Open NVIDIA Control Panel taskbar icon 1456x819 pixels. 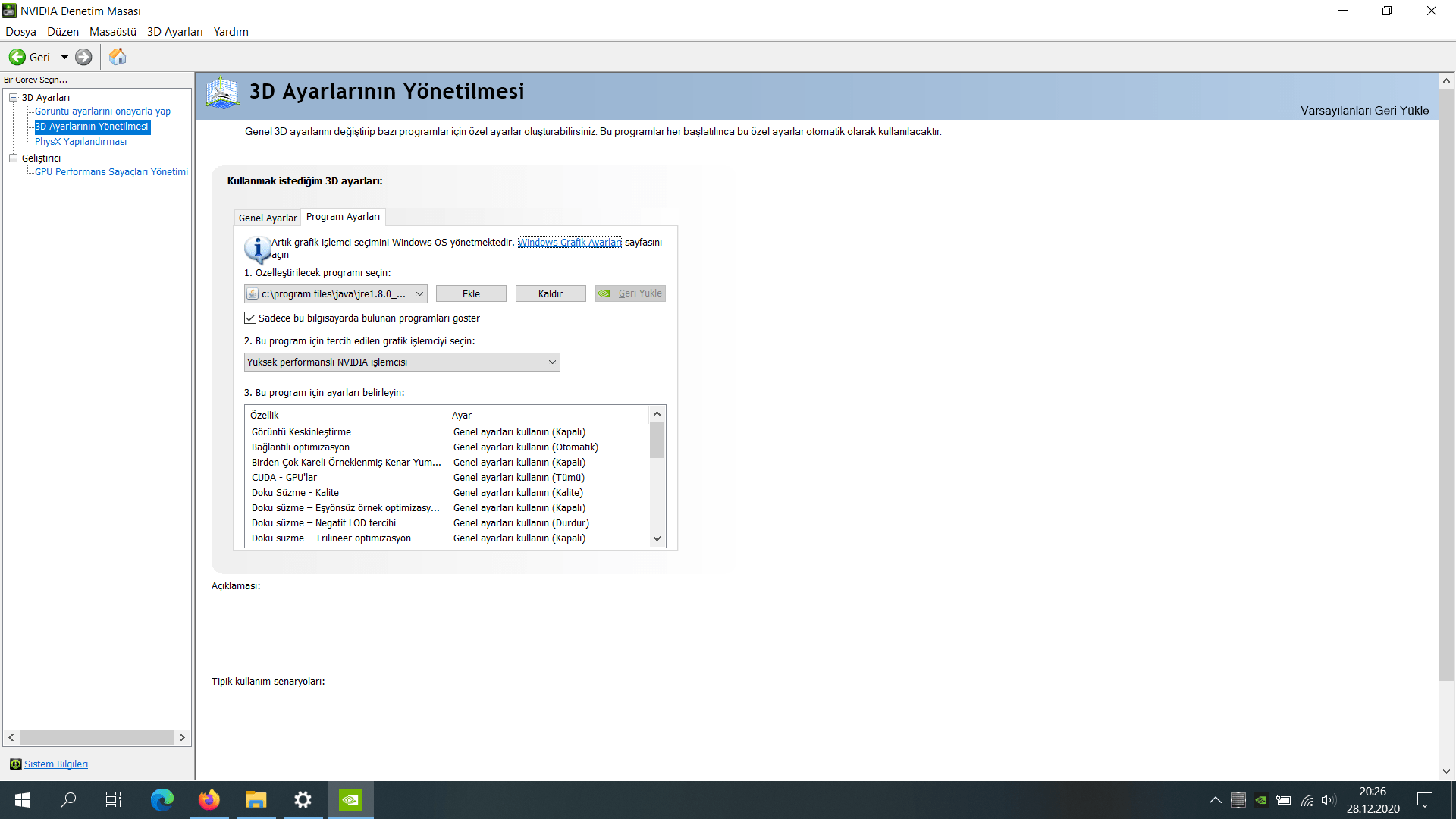tap(350, 800)
